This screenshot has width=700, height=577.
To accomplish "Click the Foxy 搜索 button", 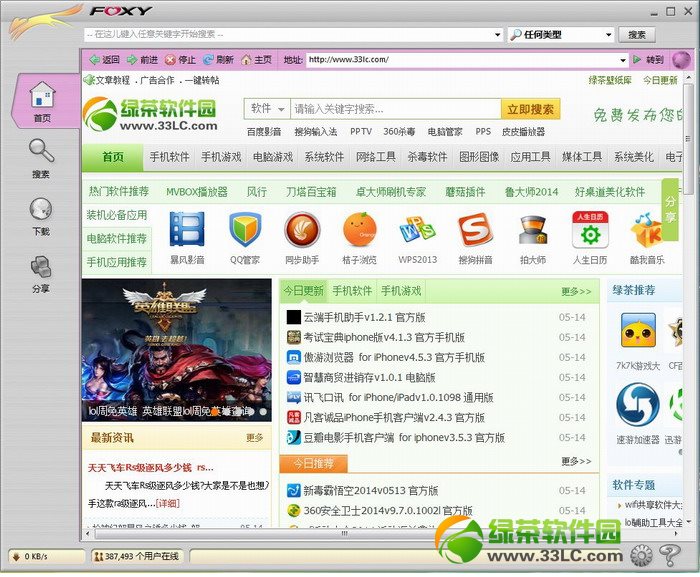I will (637, 34).
